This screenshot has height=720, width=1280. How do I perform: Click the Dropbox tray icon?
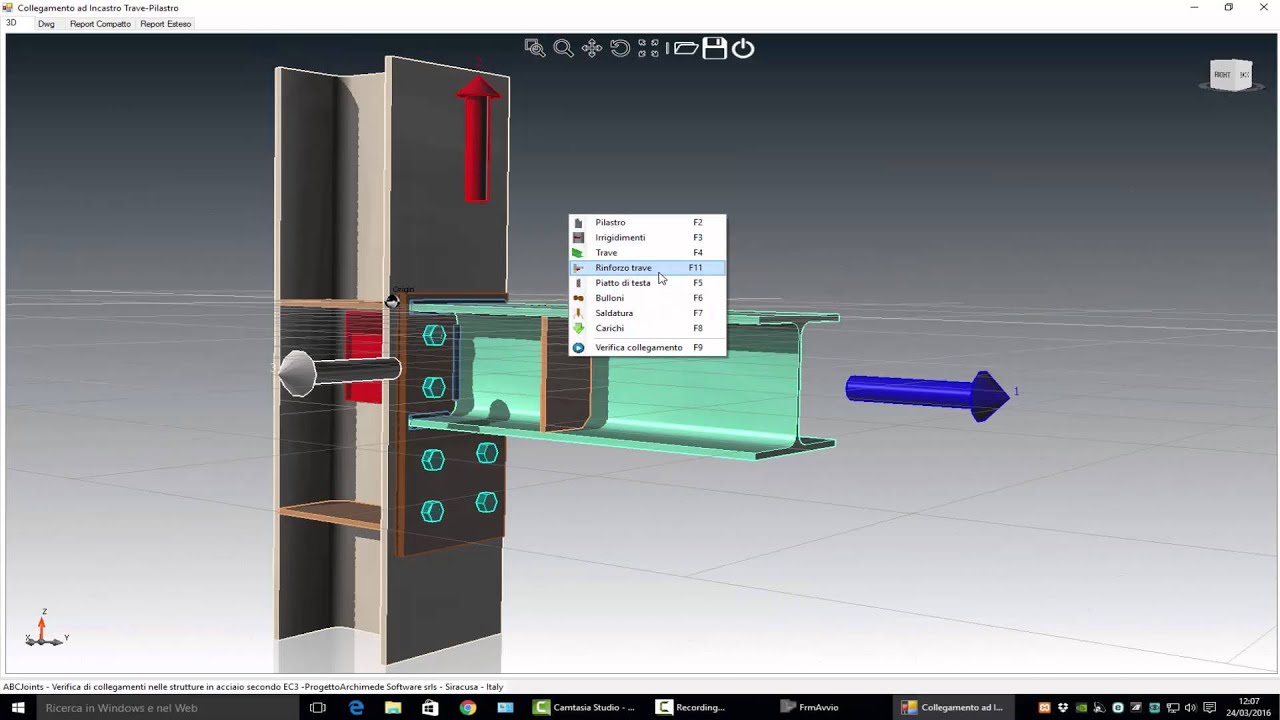1063,708
